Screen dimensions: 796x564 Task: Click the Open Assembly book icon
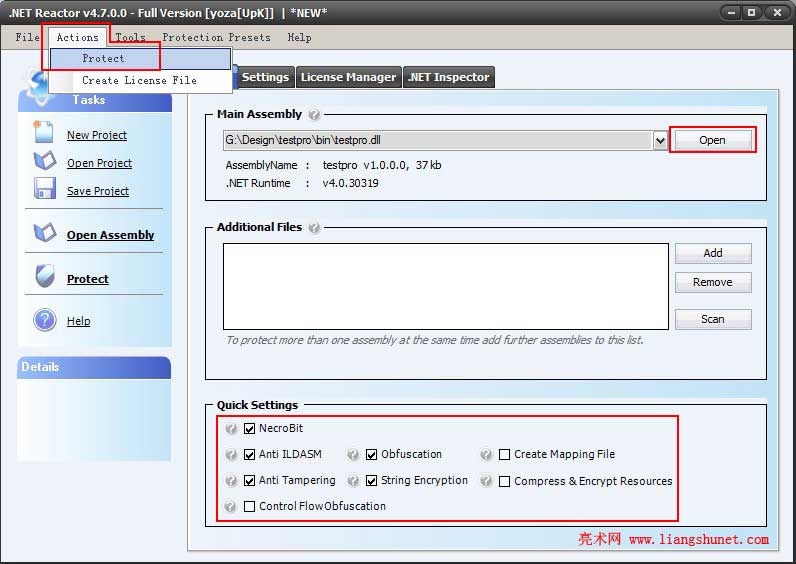tap(45, 233)
